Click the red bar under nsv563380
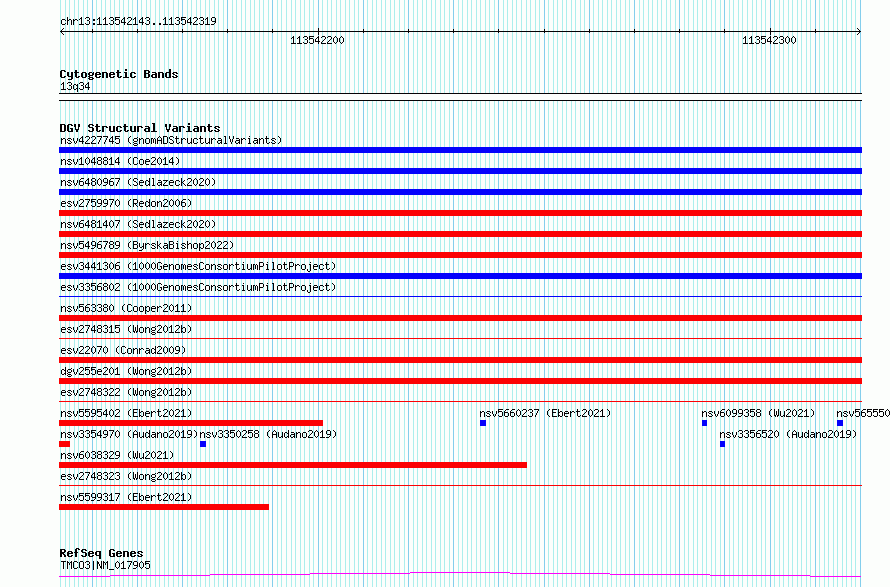 click(x=460, y=318)
